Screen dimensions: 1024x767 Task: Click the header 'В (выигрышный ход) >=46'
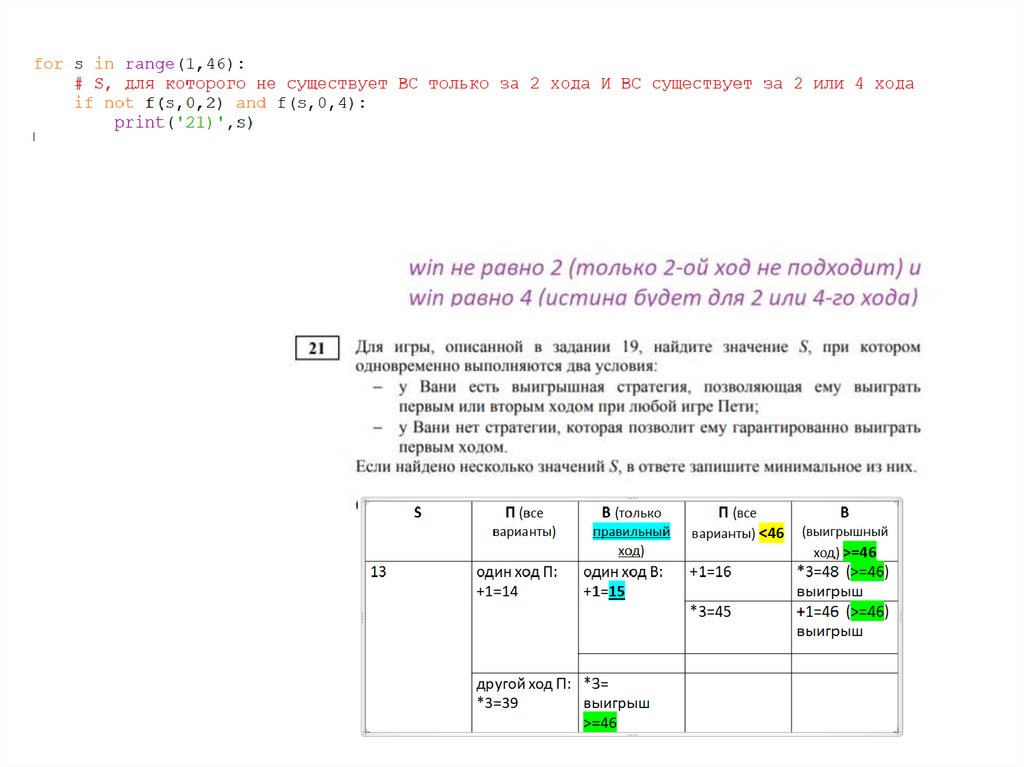[844, 532]
